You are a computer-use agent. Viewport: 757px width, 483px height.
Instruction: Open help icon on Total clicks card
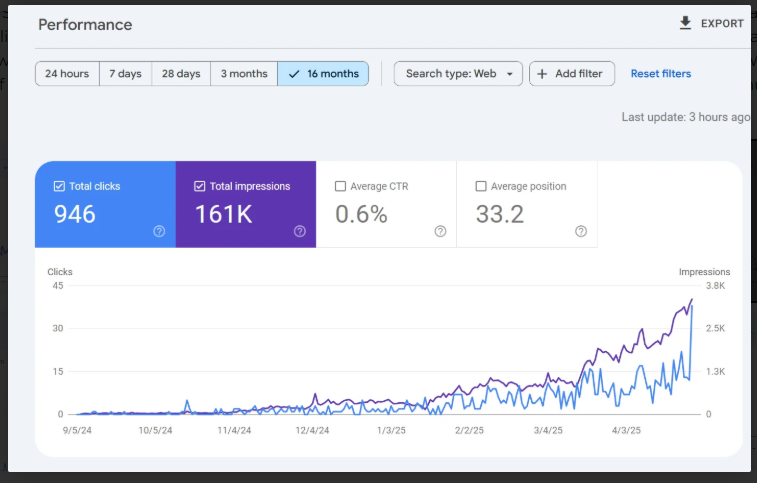tap(159, 231)
